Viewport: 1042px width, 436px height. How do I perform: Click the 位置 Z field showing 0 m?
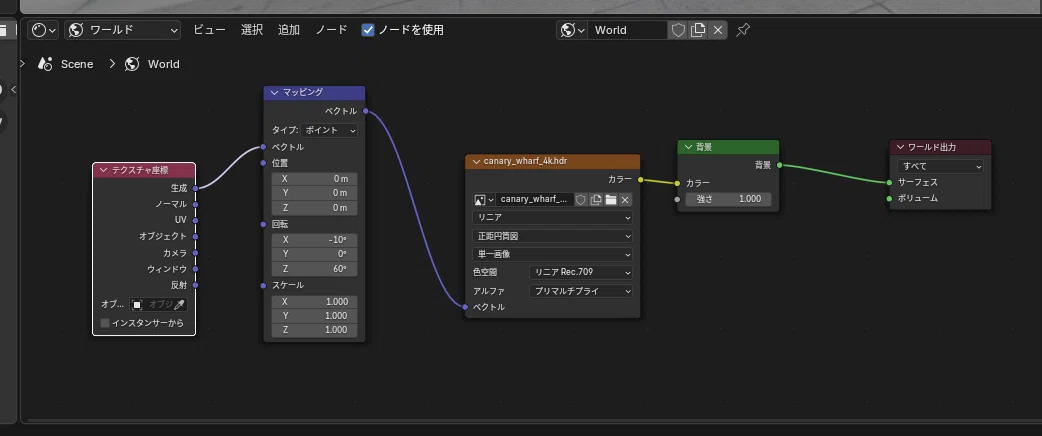(314, 207)
